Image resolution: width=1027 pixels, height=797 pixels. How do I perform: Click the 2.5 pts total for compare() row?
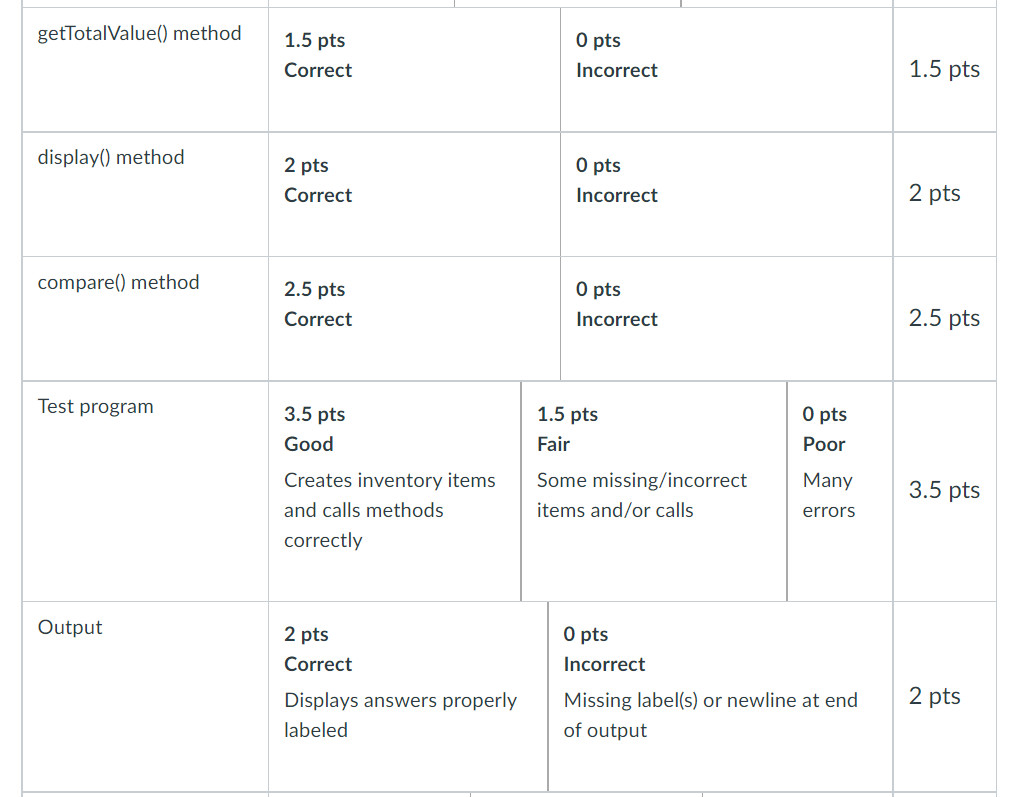click(x=944, y=318)
